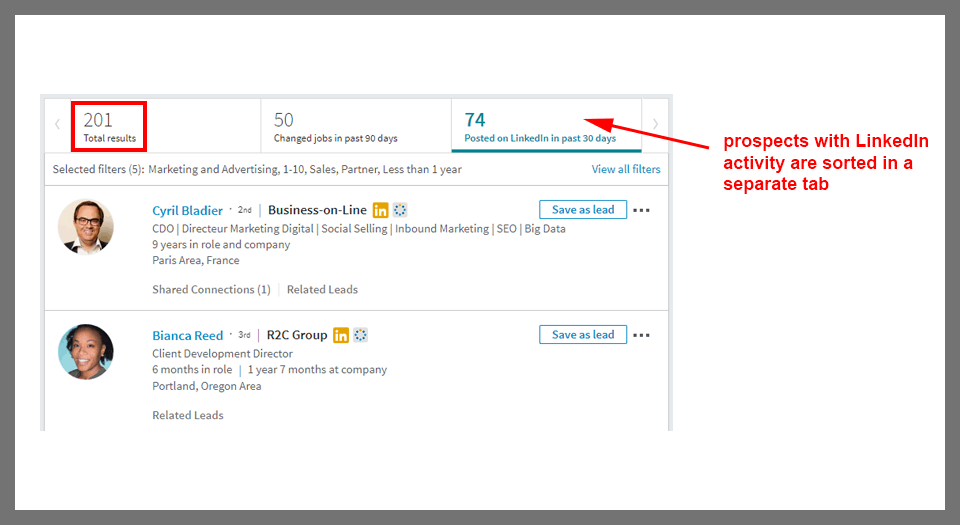Click LinkedIn premium badge next to R2C Group
Viewport: 960px width, 525px height.
point(341,335)
